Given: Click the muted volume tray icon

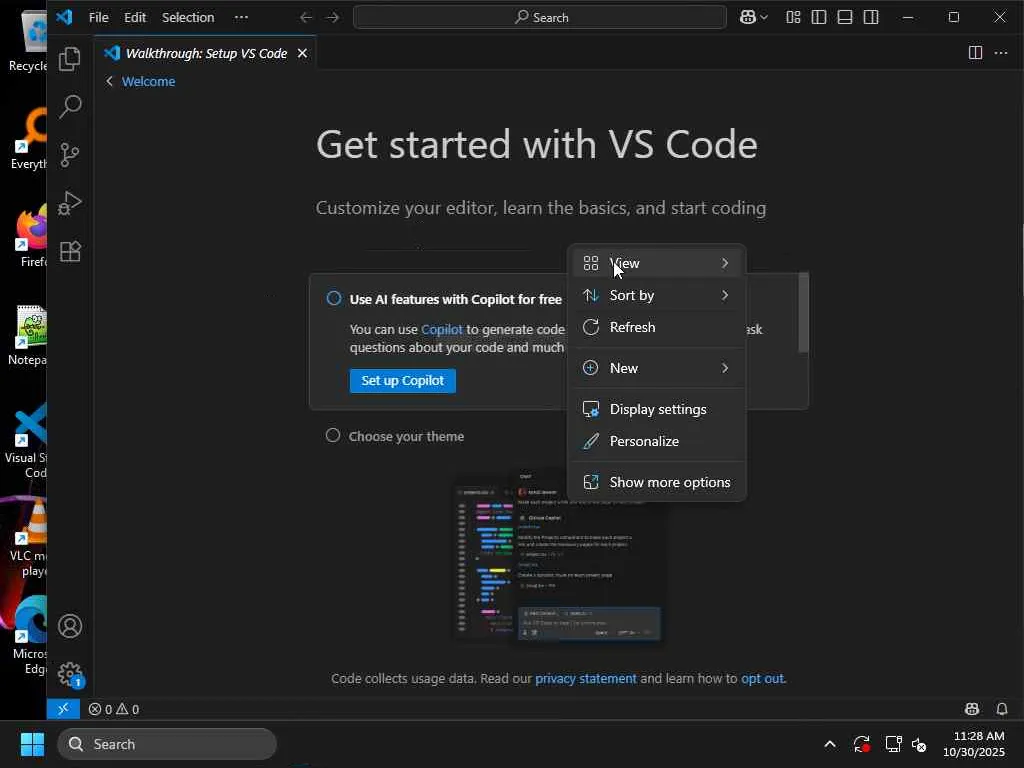Looking at the screenshot, I should pos(919,744).
